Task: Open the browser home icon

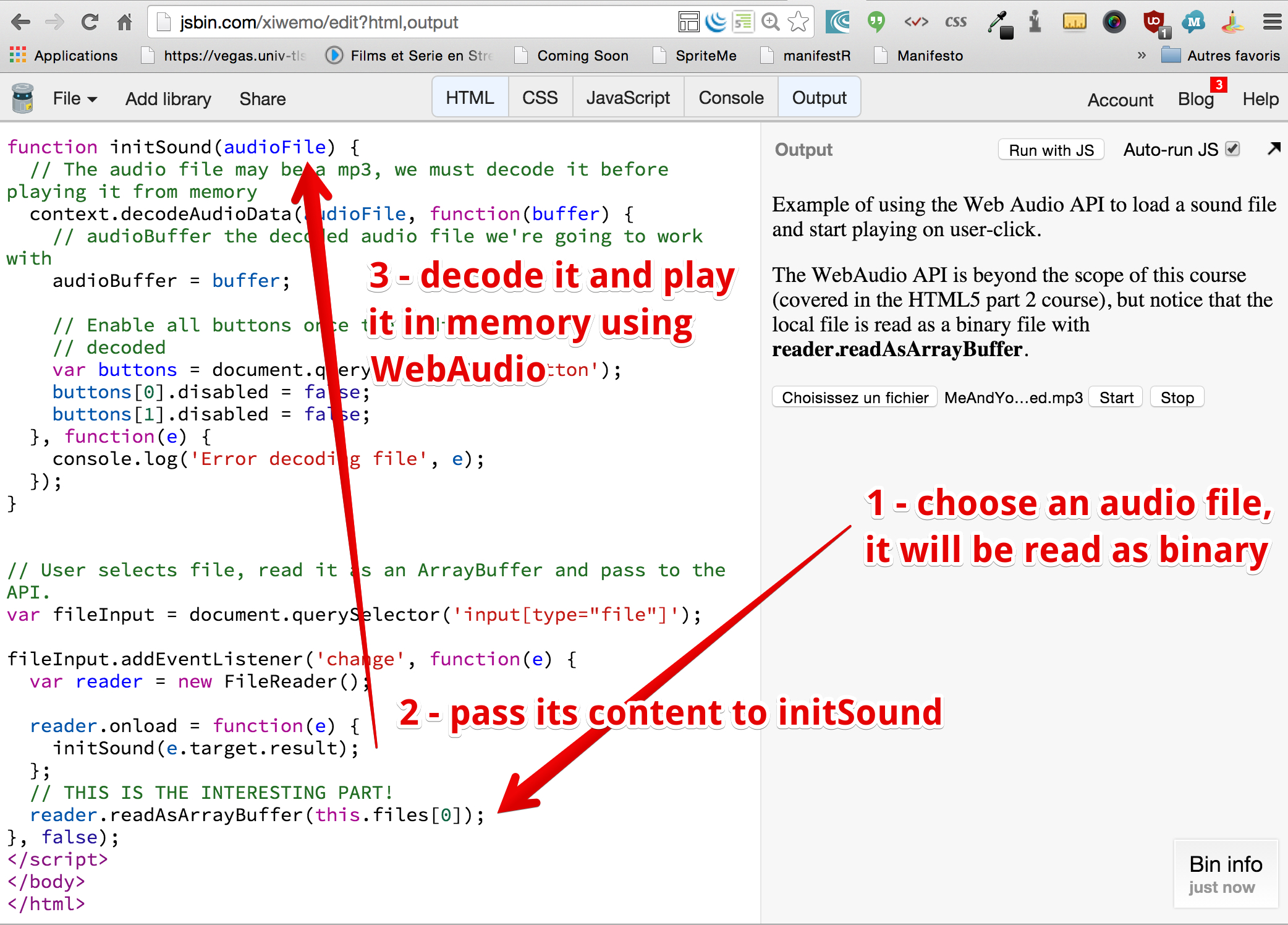Action: (x=125, y=22)
